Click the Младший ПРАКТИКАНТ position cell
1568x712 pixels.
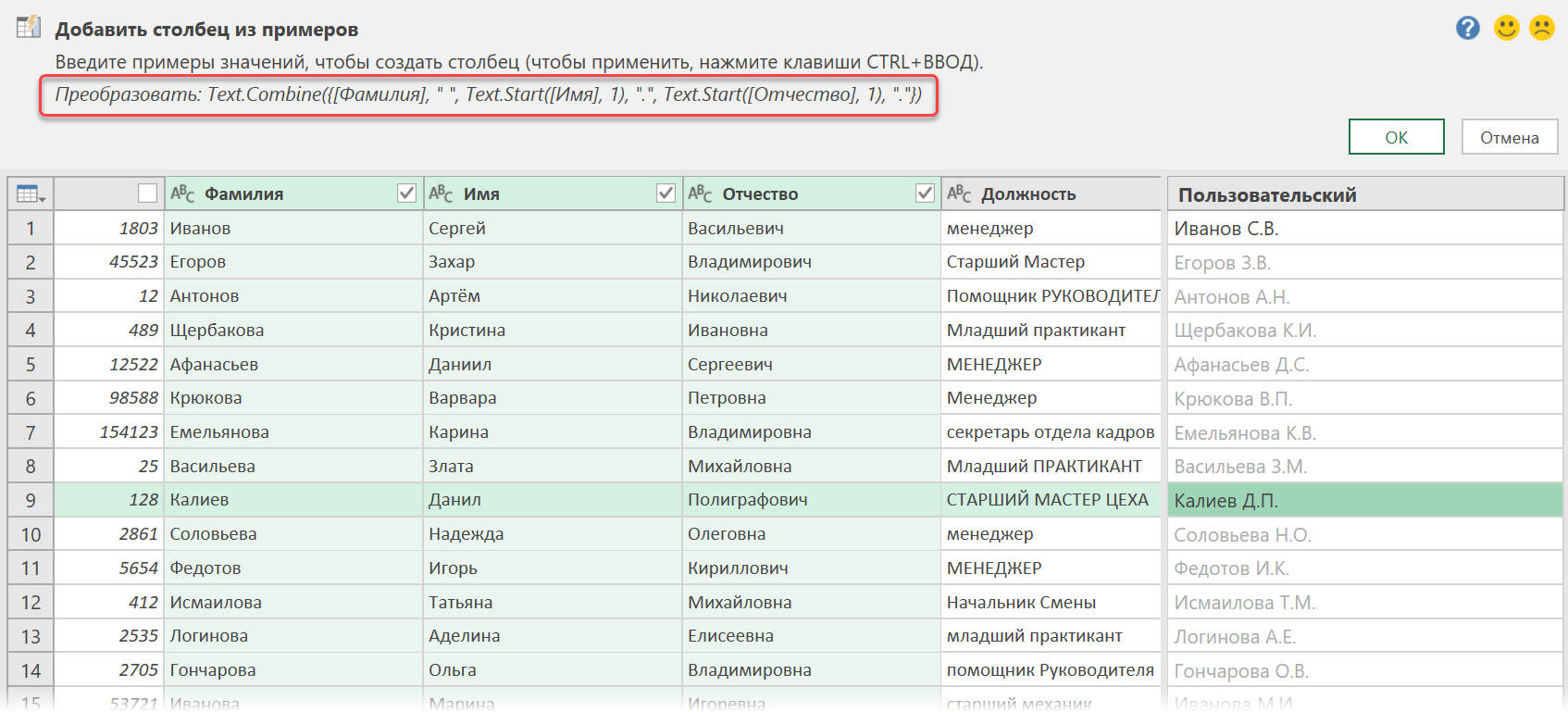(1051, 467)
